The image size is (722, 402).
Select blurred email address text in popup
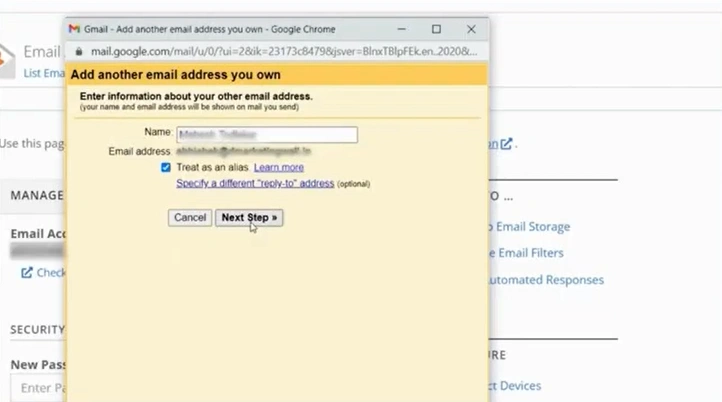[x=244, y=151]
